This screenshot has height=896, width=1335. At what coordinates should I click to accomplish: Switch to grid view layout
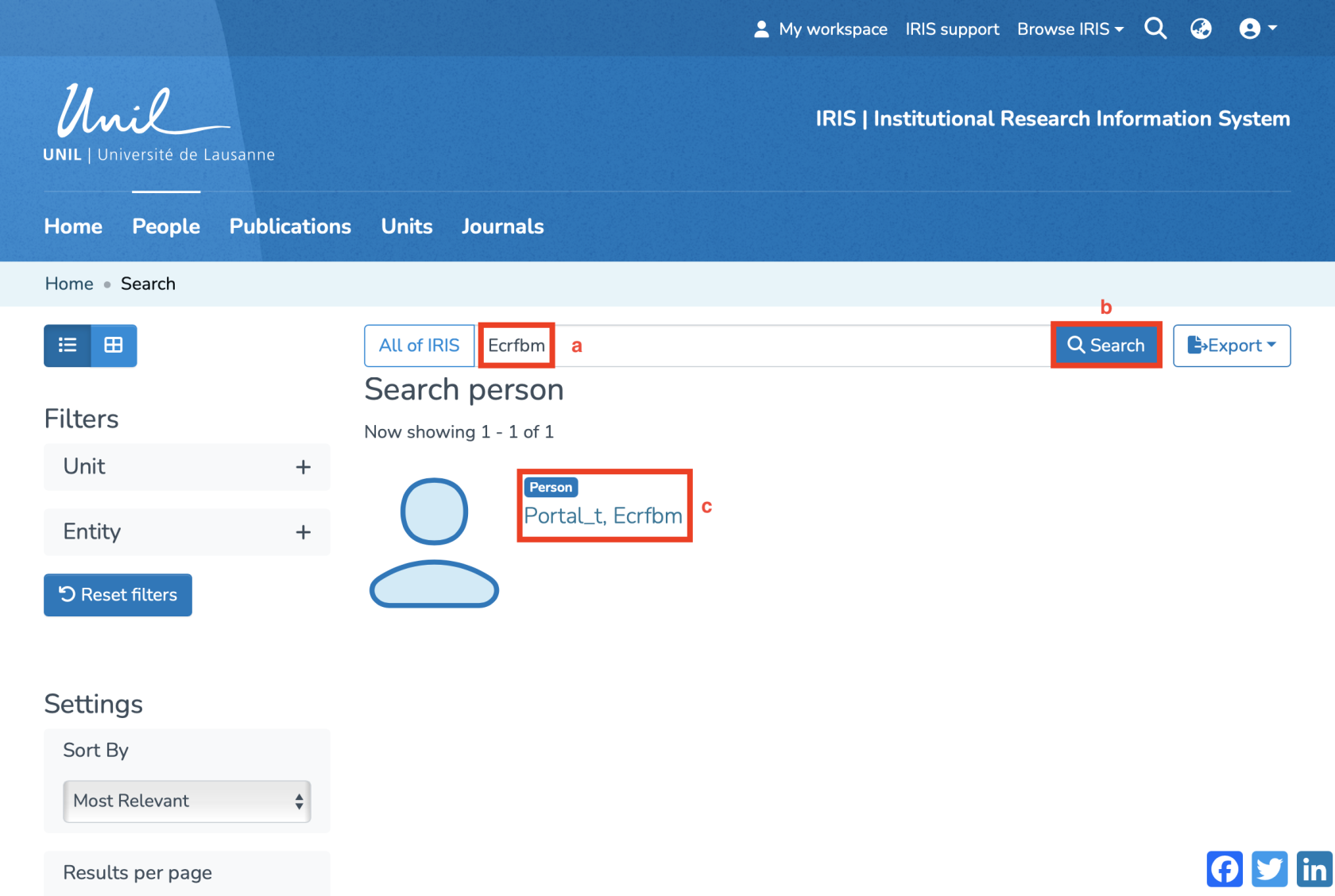point(114,346)
